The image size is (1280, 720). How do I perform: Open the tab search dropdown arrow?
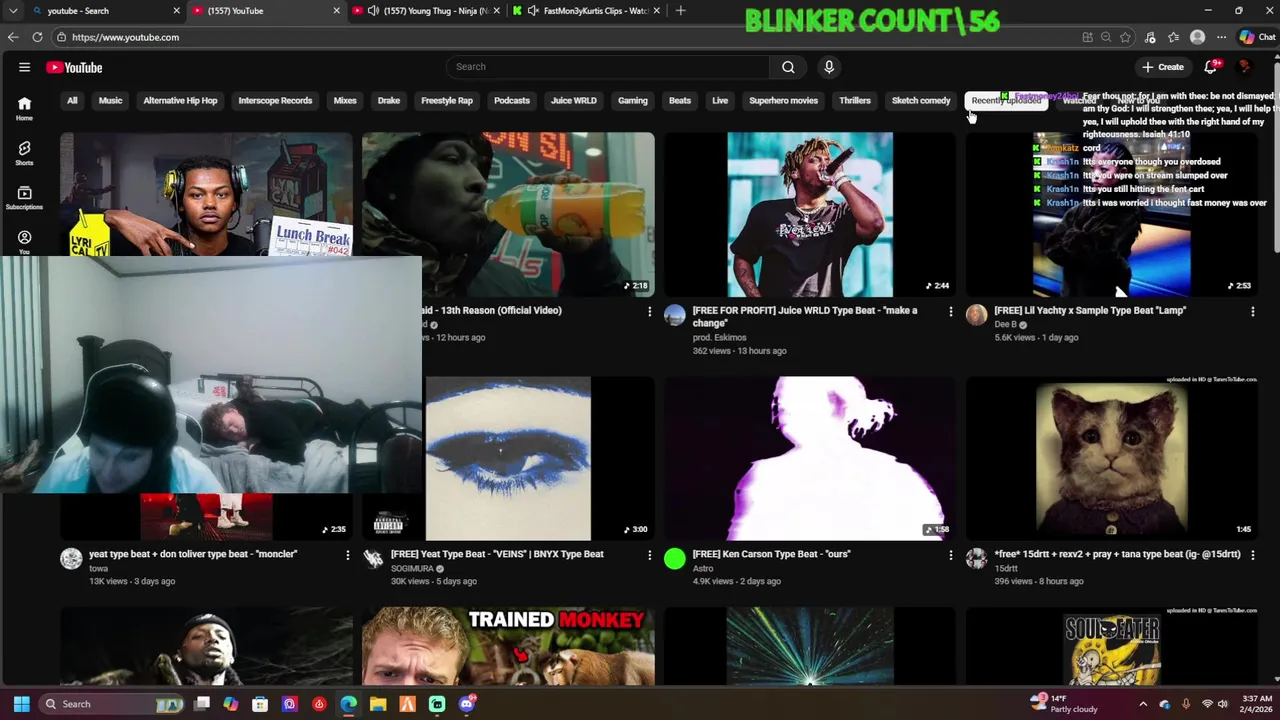click(x=13, y=11)
